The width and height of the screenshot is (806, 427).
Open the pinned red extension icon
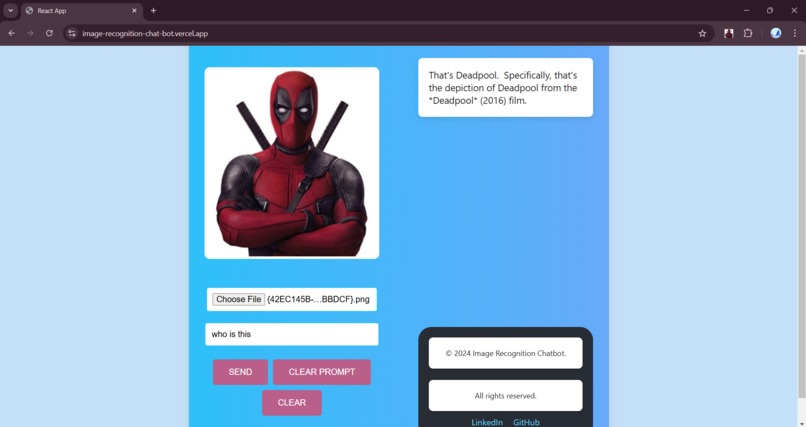point(728,33)
